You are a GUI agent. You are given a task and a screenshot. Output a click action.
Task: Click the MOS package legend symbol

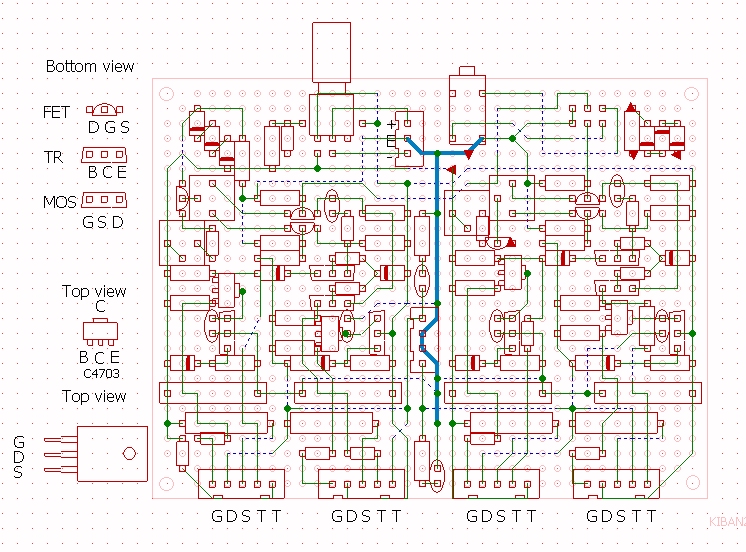coord(102,201)
